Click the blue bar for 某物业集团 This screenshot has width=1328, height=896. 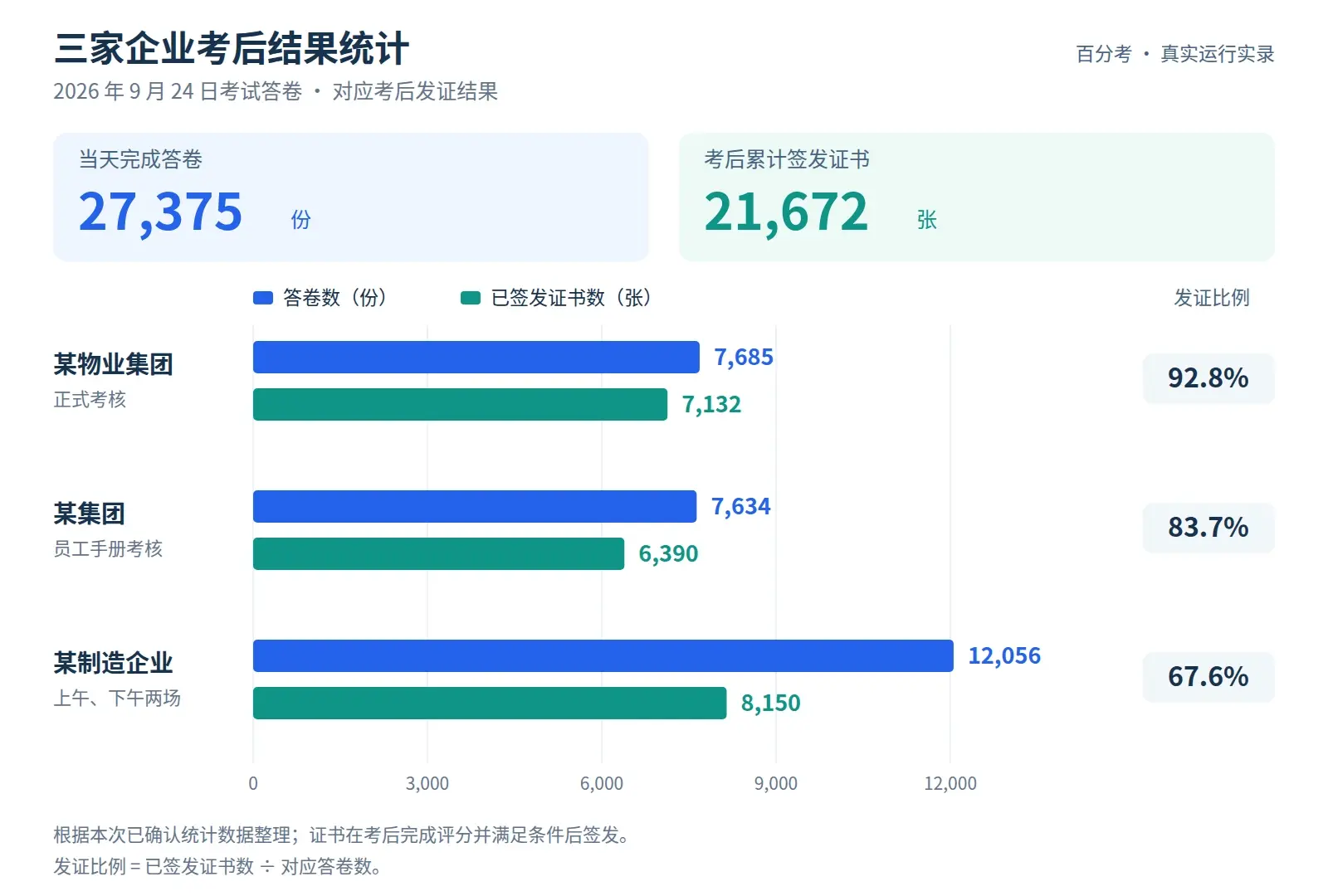pos(476,358)
